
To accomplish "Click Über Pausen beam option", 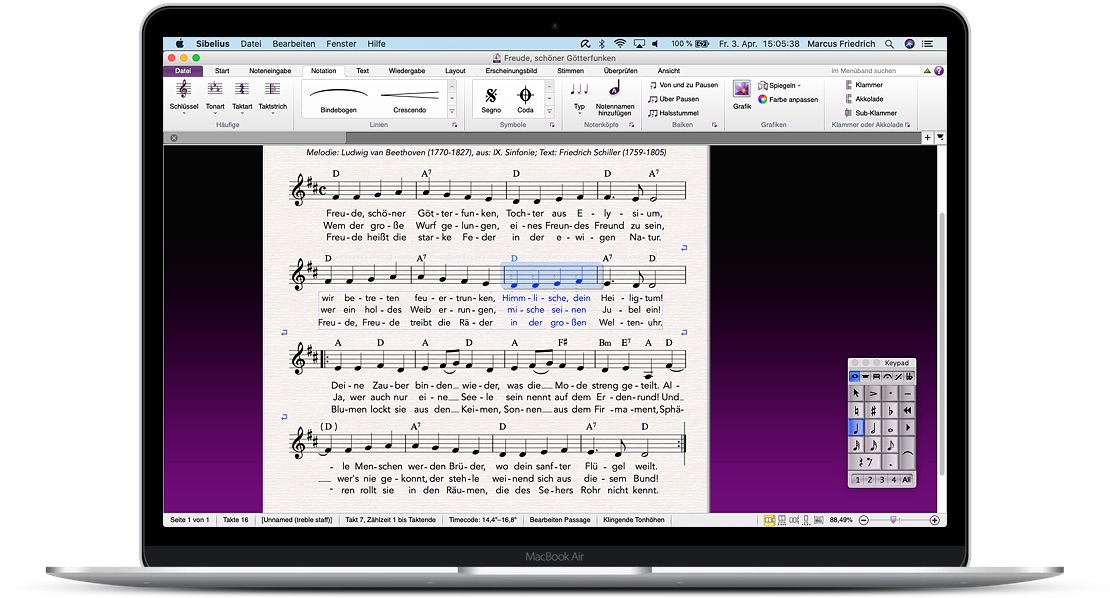I will (x=674, y=99).
